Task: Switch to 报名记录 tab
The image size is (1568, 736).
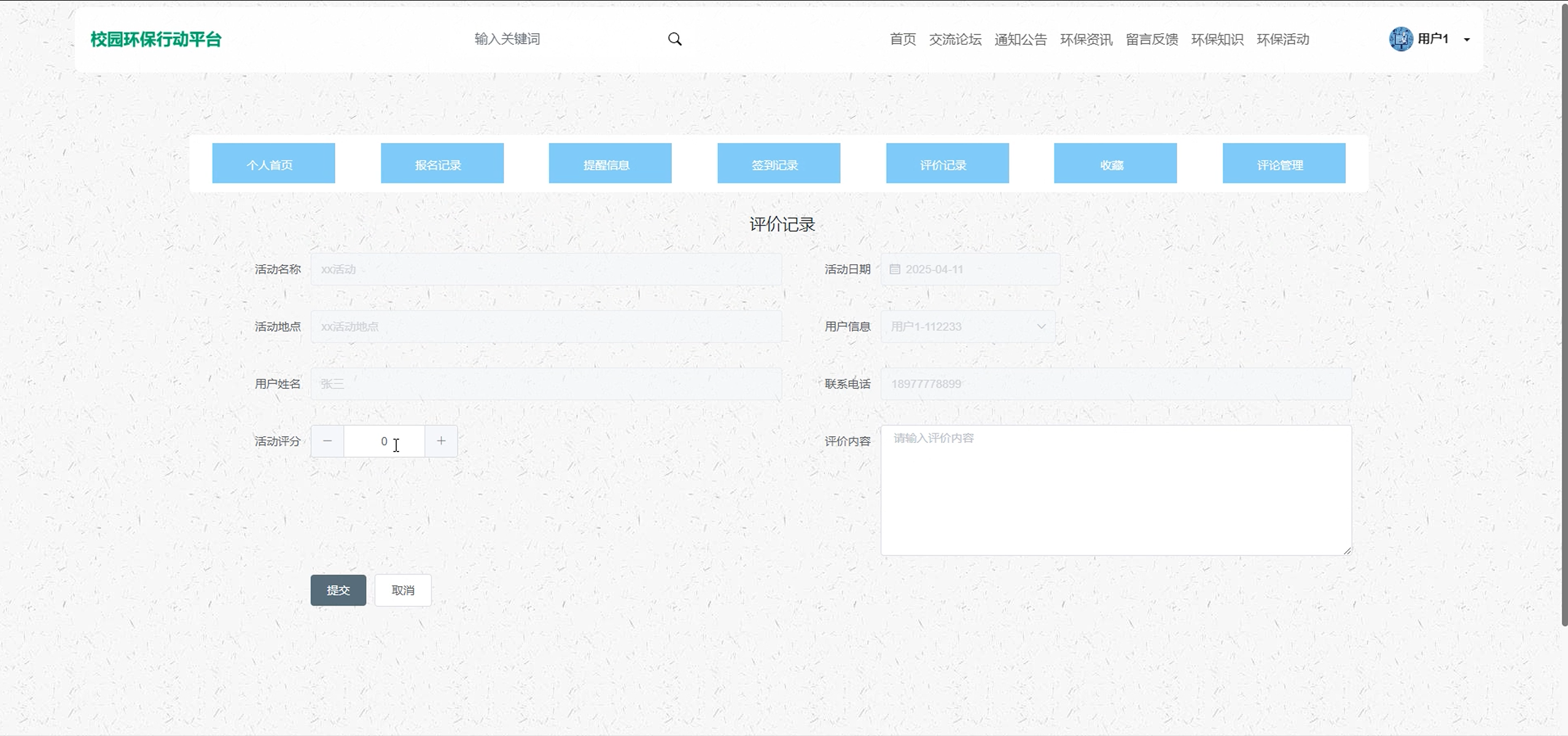Action: click(x=442, y=163)
